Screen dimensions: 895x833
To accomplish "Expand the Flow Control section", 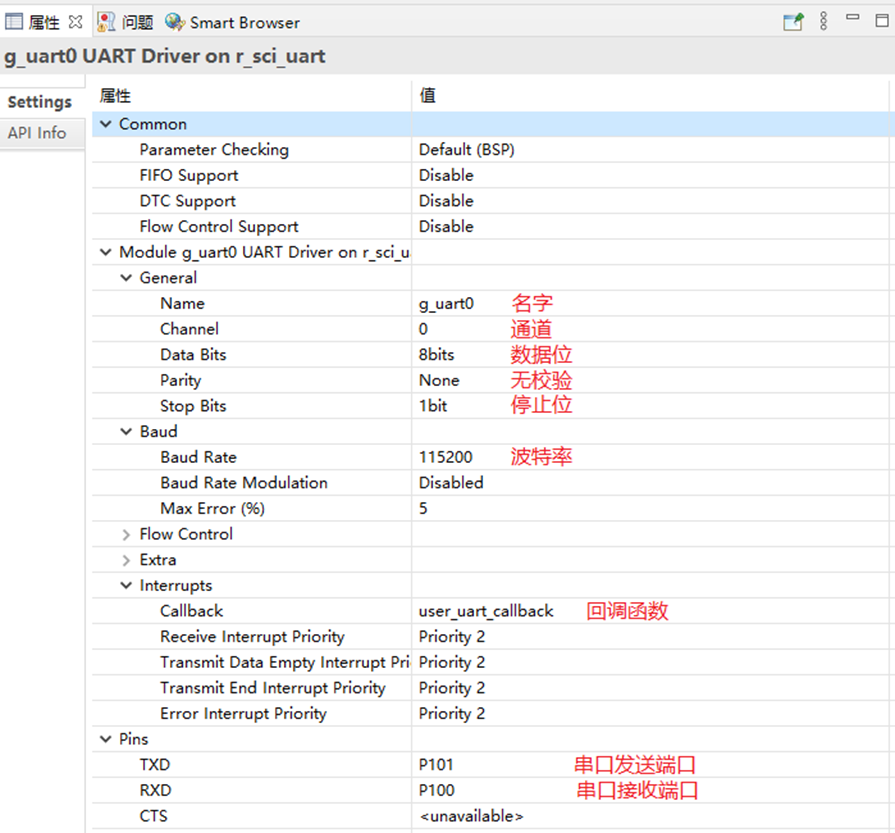I will [x=125, y=533].
